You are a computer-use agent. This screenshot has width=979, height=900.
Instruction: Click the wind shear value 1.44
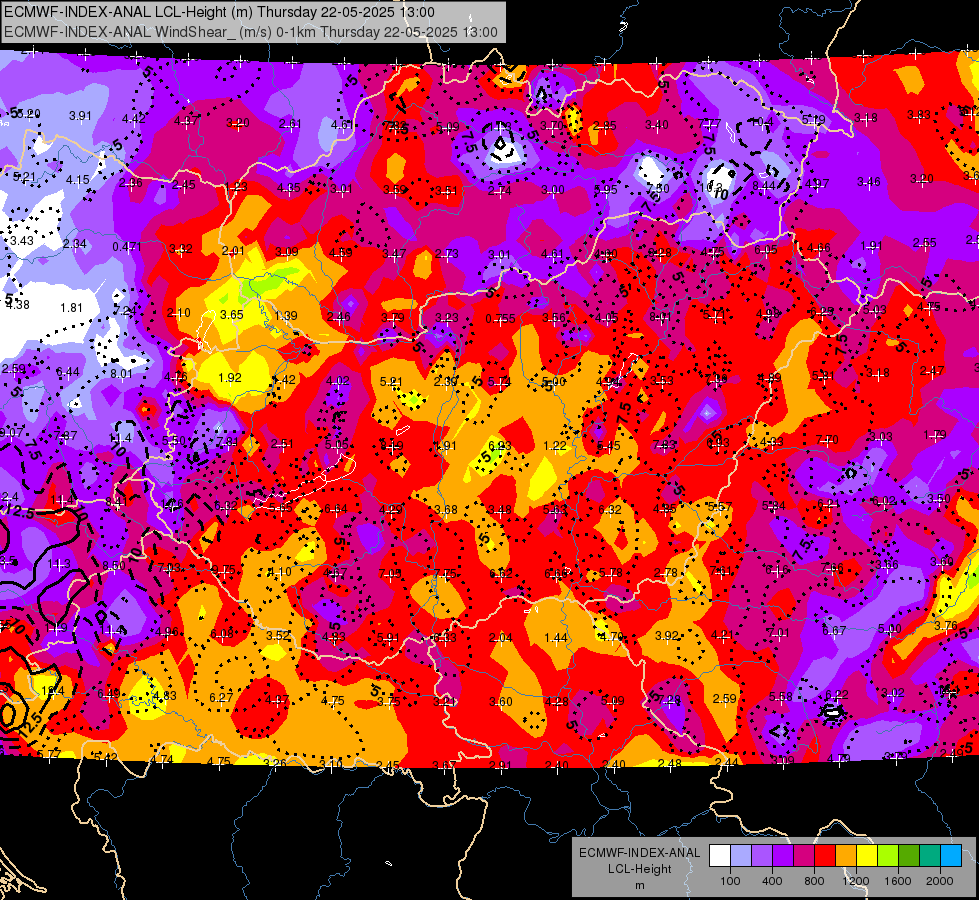[556, 638]
